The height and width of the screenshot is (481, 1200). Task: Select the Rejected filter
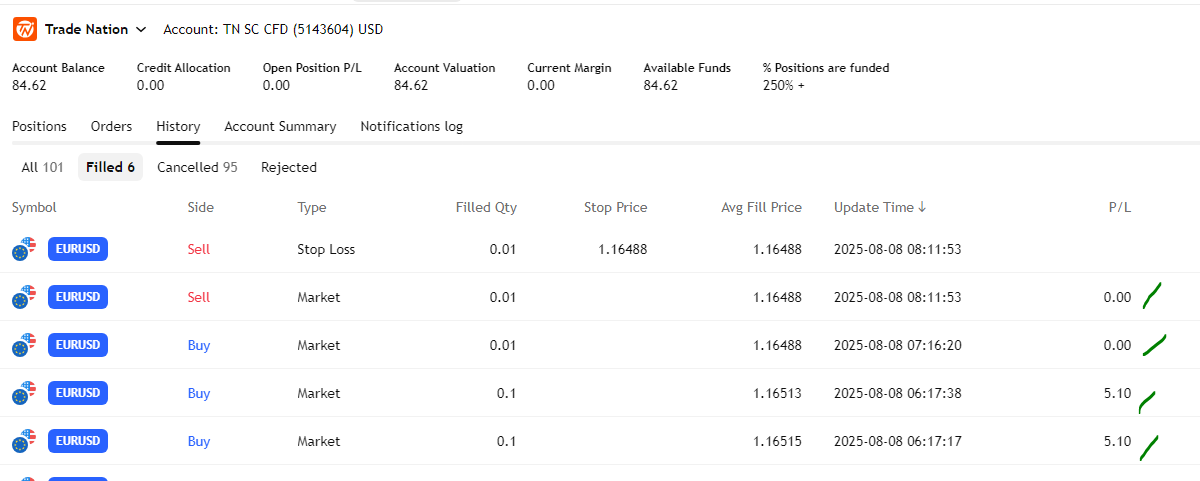pos(289,167)
